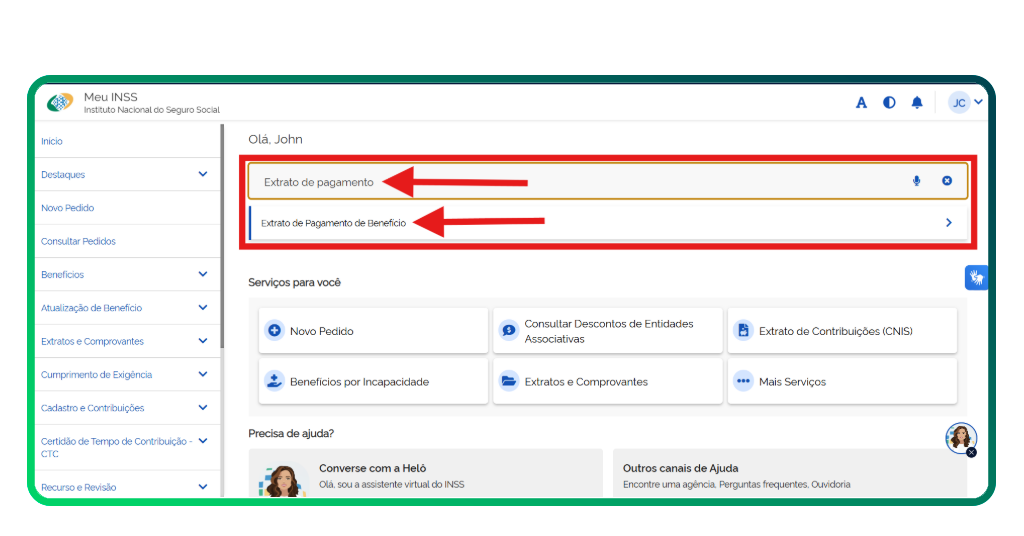Clear the search field with X icon
This screenshot has height=536, width=1024.
(947, 181)
